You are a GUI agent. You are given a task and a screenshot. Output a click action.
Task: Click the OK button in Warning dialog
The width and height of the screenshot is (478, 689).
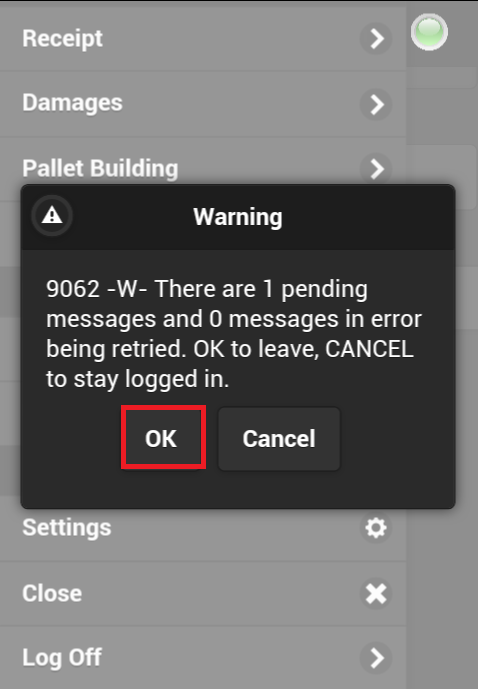[x=163, y=438]
